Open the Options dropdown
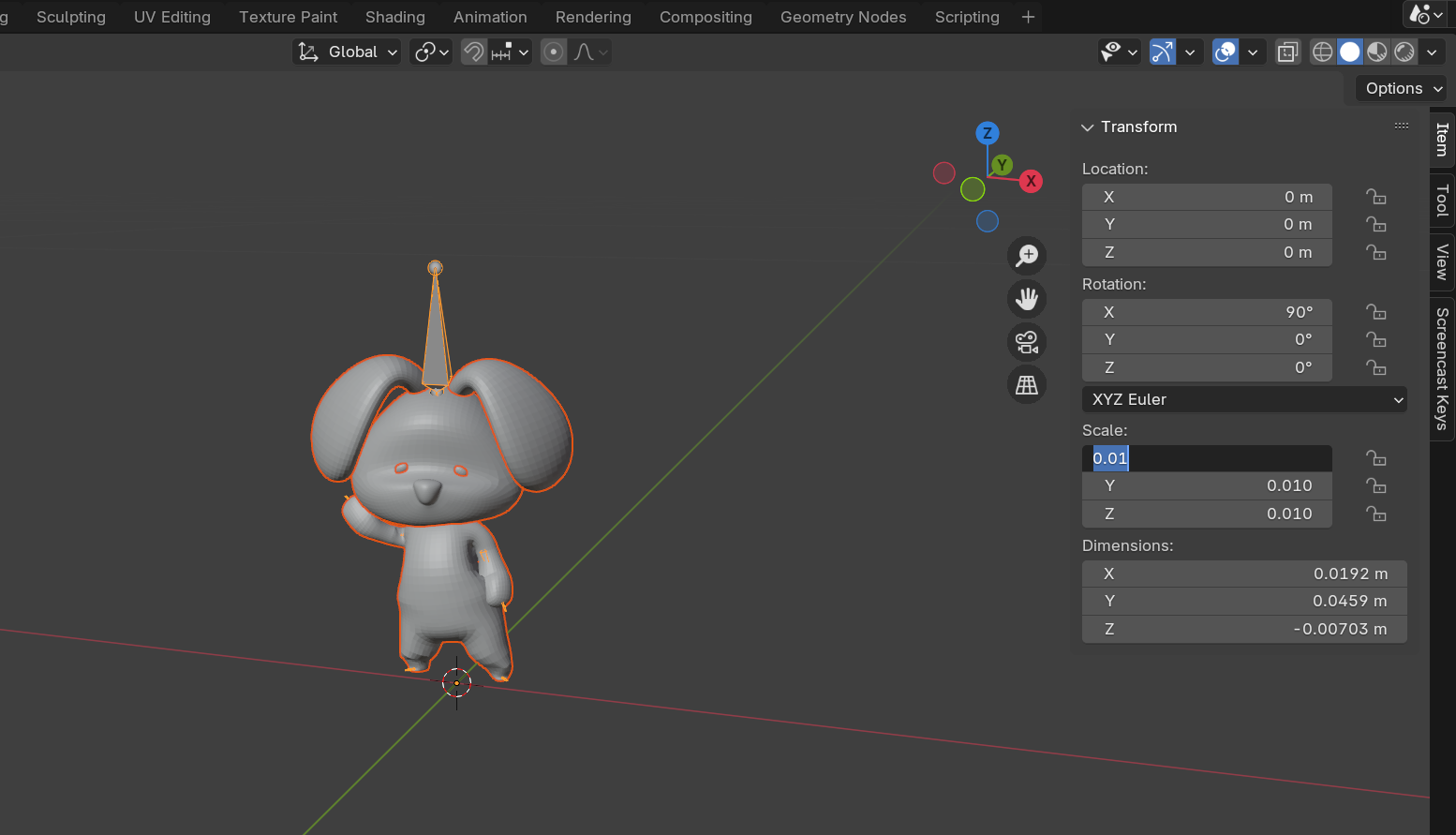This screenshot has width=1456, height=835. (1401, 88)
